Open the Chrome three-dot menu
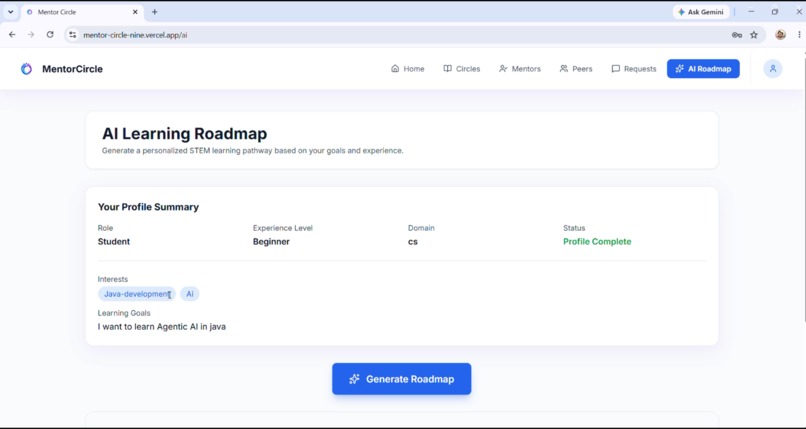806x429 pixels. click(x=799, y=35)
